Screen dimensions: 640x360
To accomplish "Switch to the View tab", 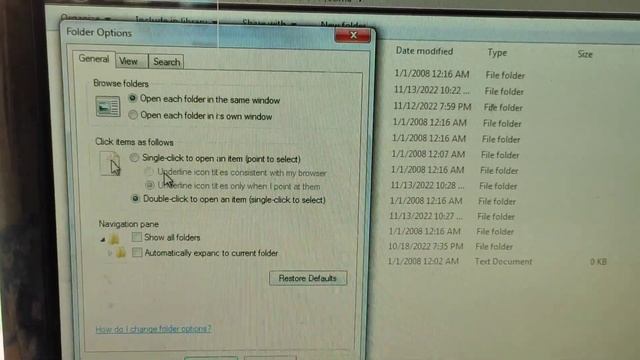I will pos(131,62).
